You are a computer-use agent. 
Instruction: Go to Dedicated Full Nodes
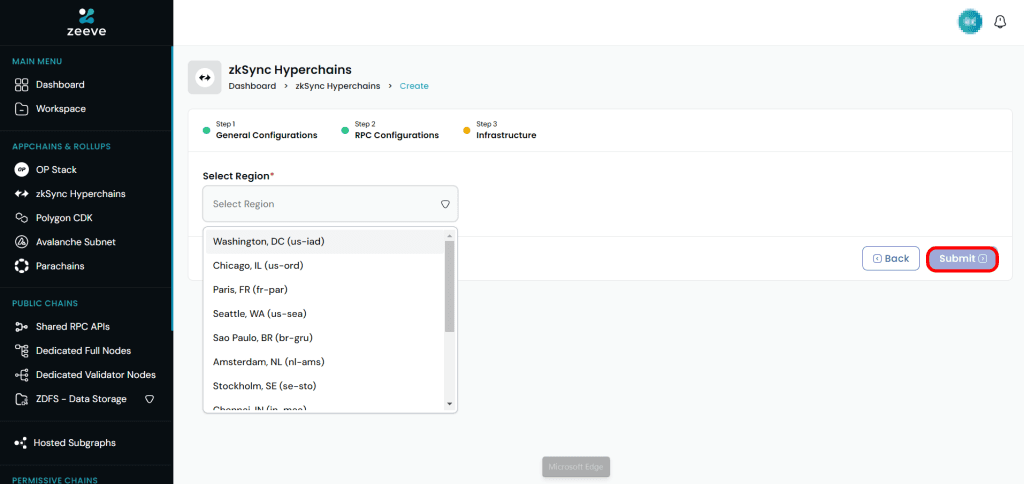click(84, 351)
